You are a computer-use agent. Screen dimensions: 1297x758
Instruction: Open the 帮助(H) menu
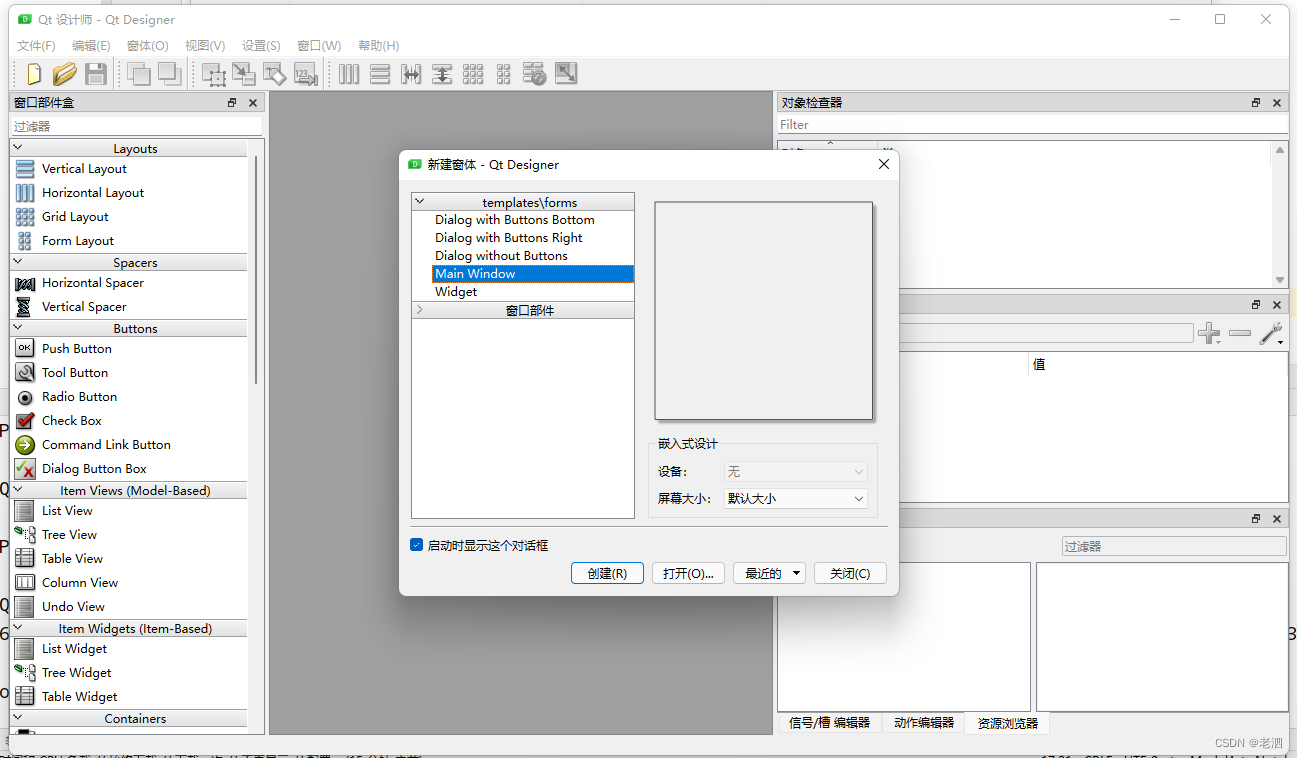click(378, 46)
